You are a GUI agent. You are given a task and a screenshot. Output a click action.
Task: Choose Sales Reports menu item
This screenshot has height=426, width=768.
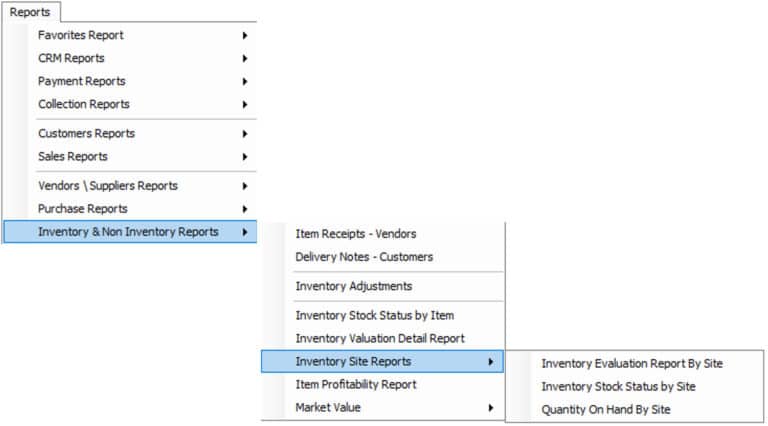point(73,156)
